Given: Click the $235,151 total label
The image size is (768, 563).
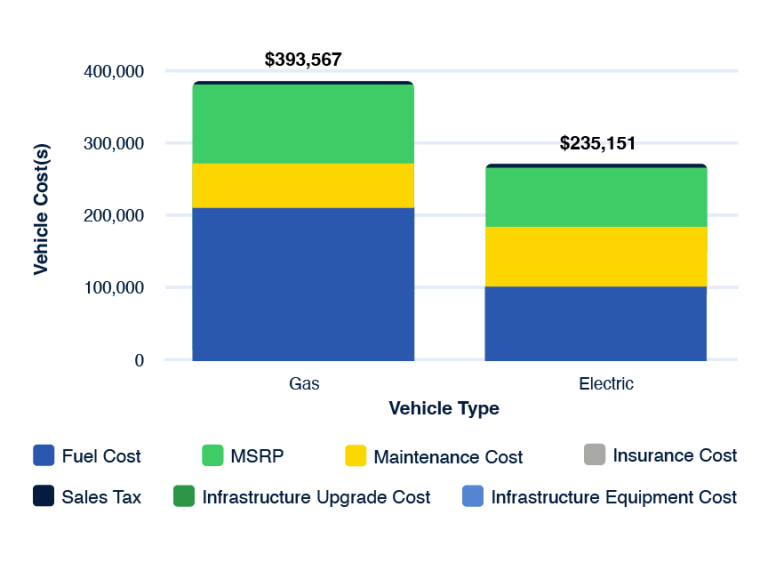Looking at the screenshot, I should [x=597, y=143].
